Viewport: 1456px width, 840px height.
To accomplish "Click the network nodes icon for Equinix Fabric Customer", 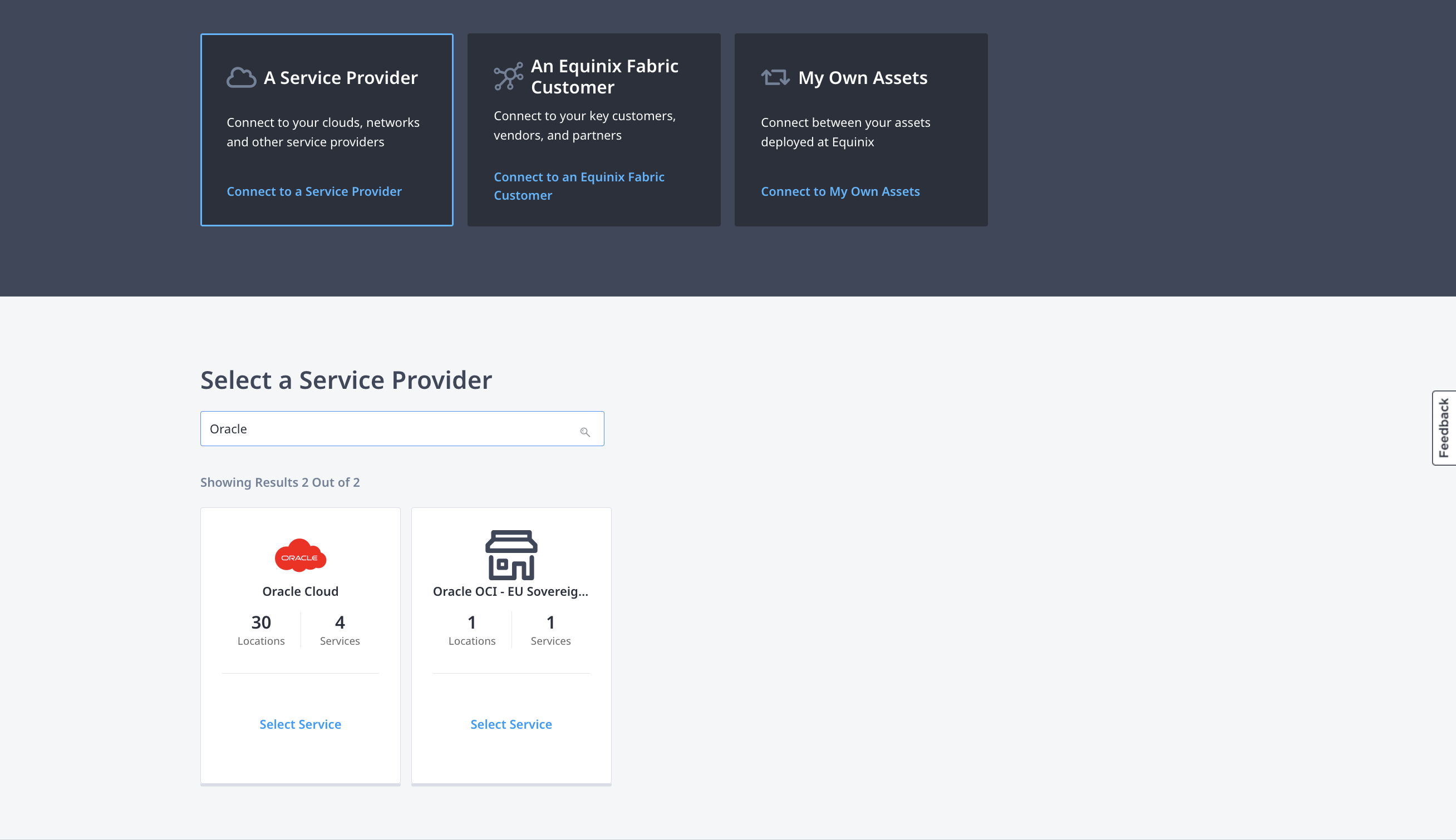I will pyautogui.click(x=508, y=76).
